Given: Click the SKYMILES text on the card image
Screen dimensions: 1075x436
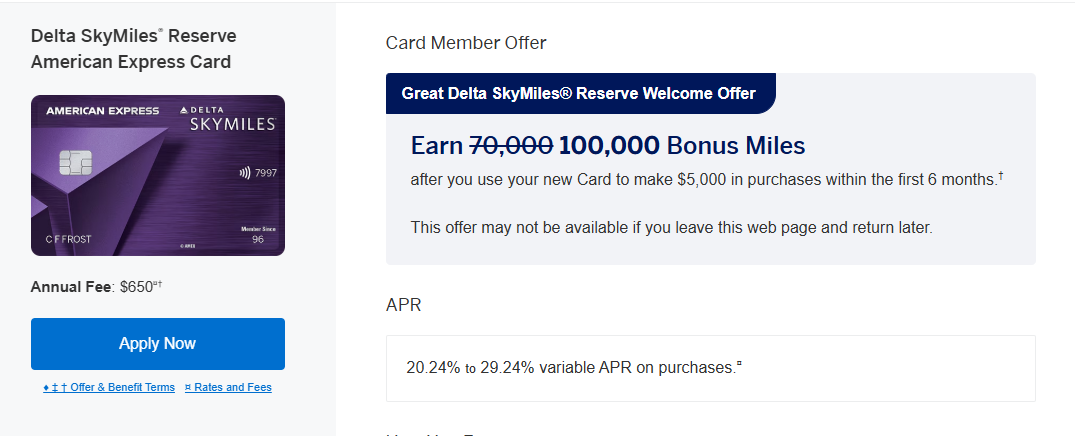Looking at the screenshot, I should [x=232, y=125].
